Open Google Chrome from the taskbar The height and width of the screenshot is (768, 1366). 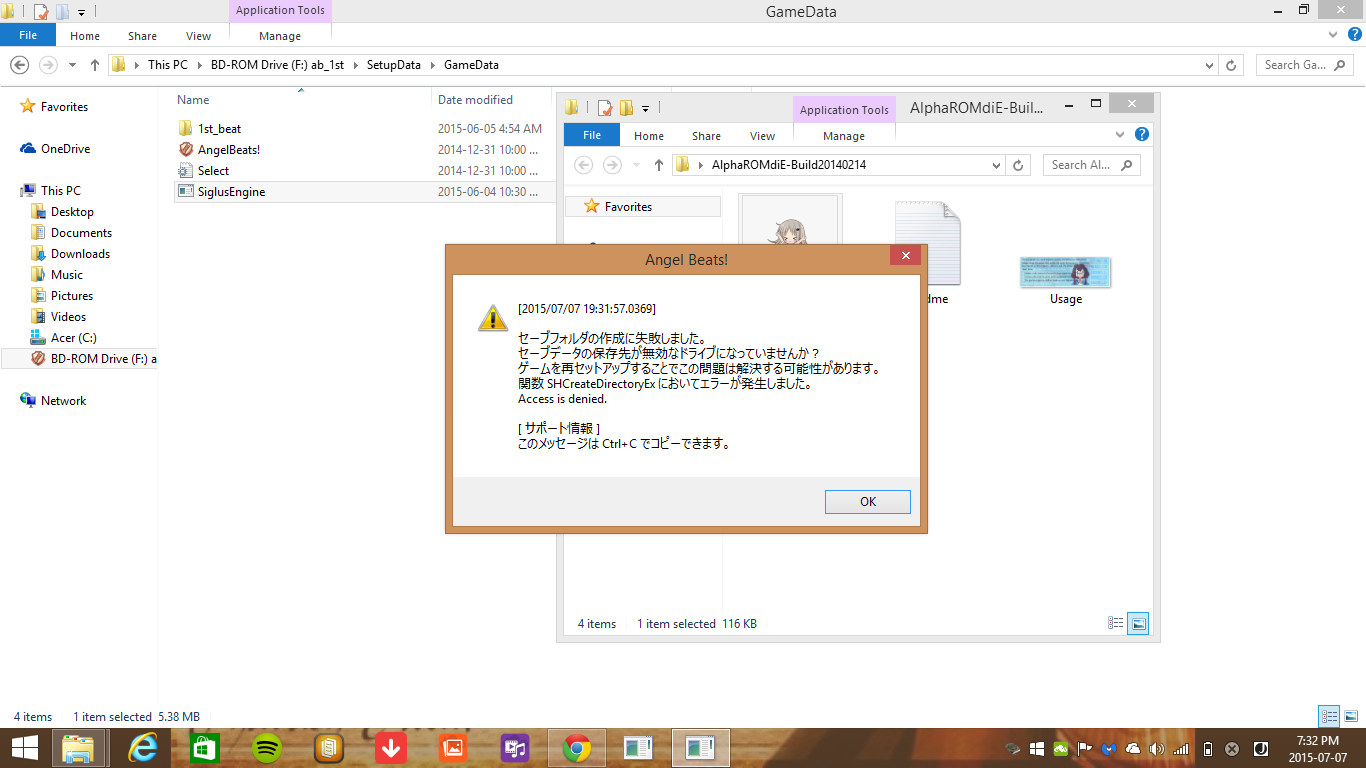(x=576, y=748)
